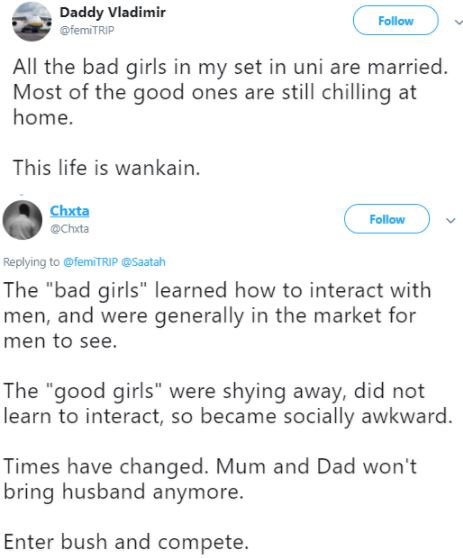Viewport: 463px width, 558px height.
Task: Expand options chevron on Chxta's tweet
Action: (x=451, y=221)
